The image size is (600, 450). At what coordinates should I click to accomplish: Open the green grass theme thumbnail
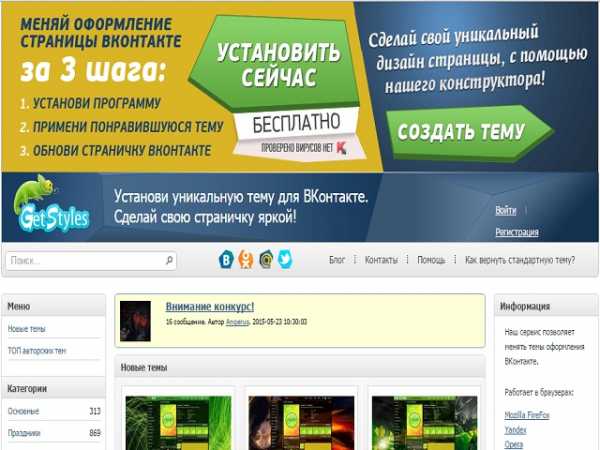[x=178, y=423]
